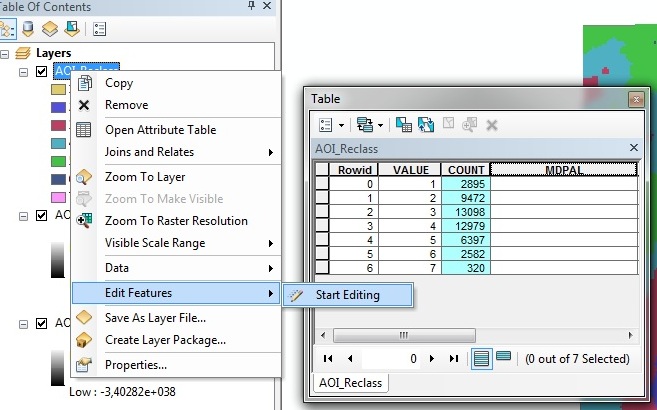The image size is (657, 410).
Task: Select row selector for Rowid 0
Action: click(x=322, y=184)
